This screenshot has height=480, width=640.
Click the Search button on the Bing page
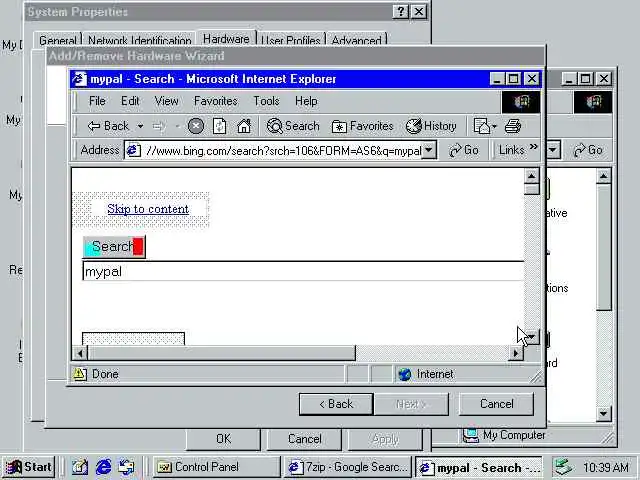(114, 247)
